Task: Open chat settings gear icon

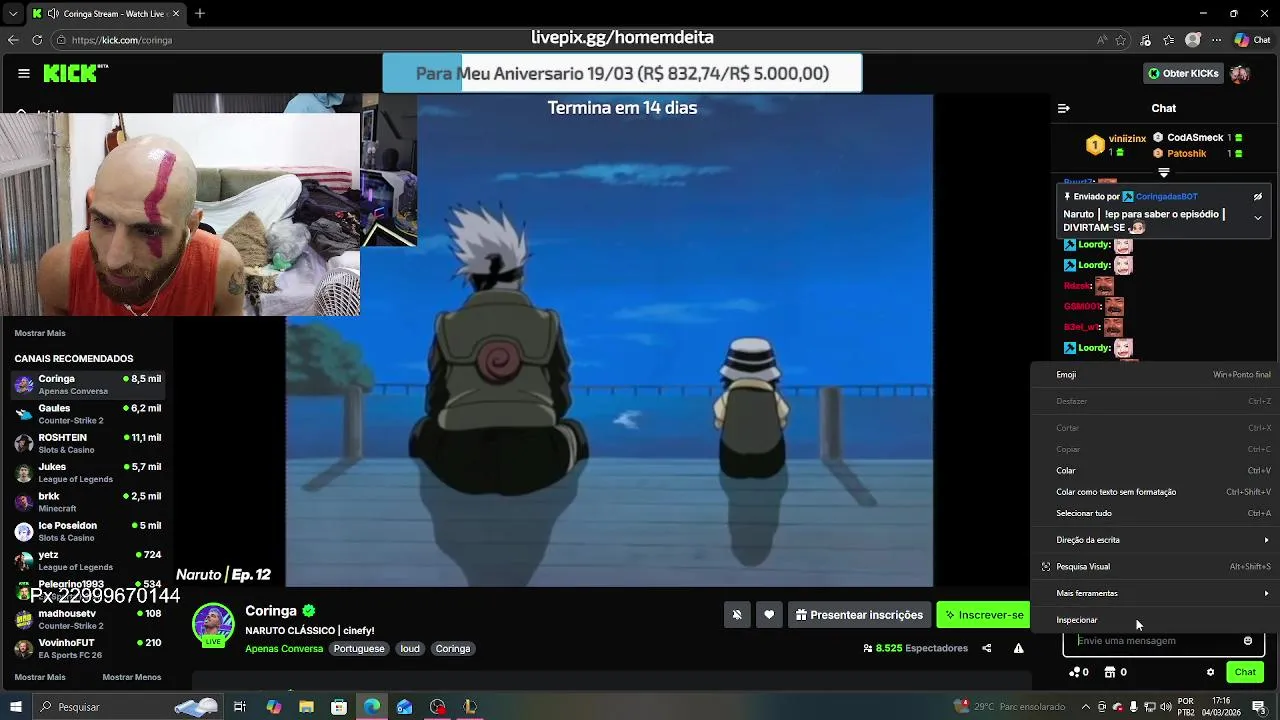Action: (x=1210, y=673)
